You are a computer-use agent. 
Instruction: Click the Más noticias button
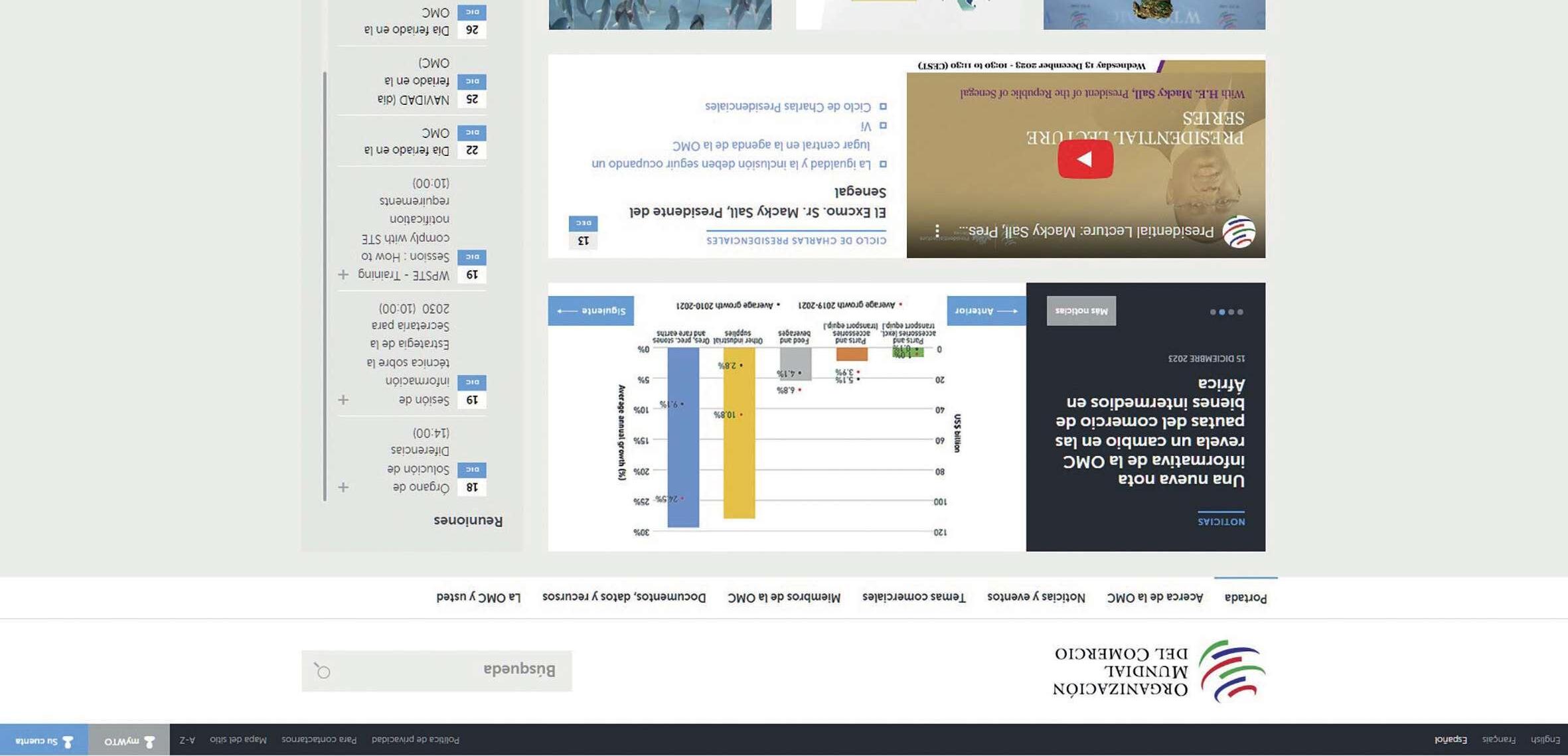[x=1081, y=311]
